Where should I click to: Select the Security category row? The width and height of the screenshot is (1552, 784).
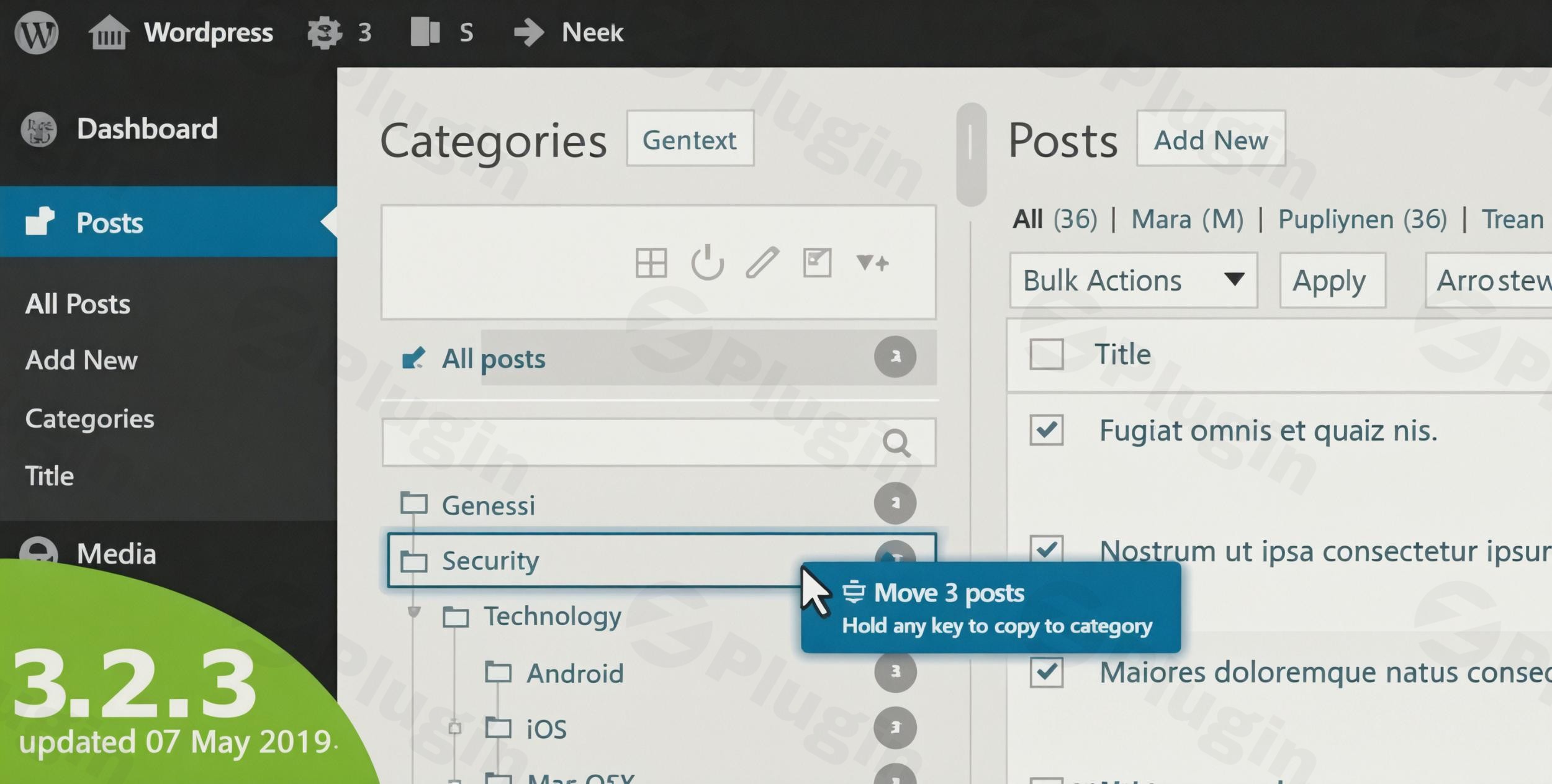(662, 560)
